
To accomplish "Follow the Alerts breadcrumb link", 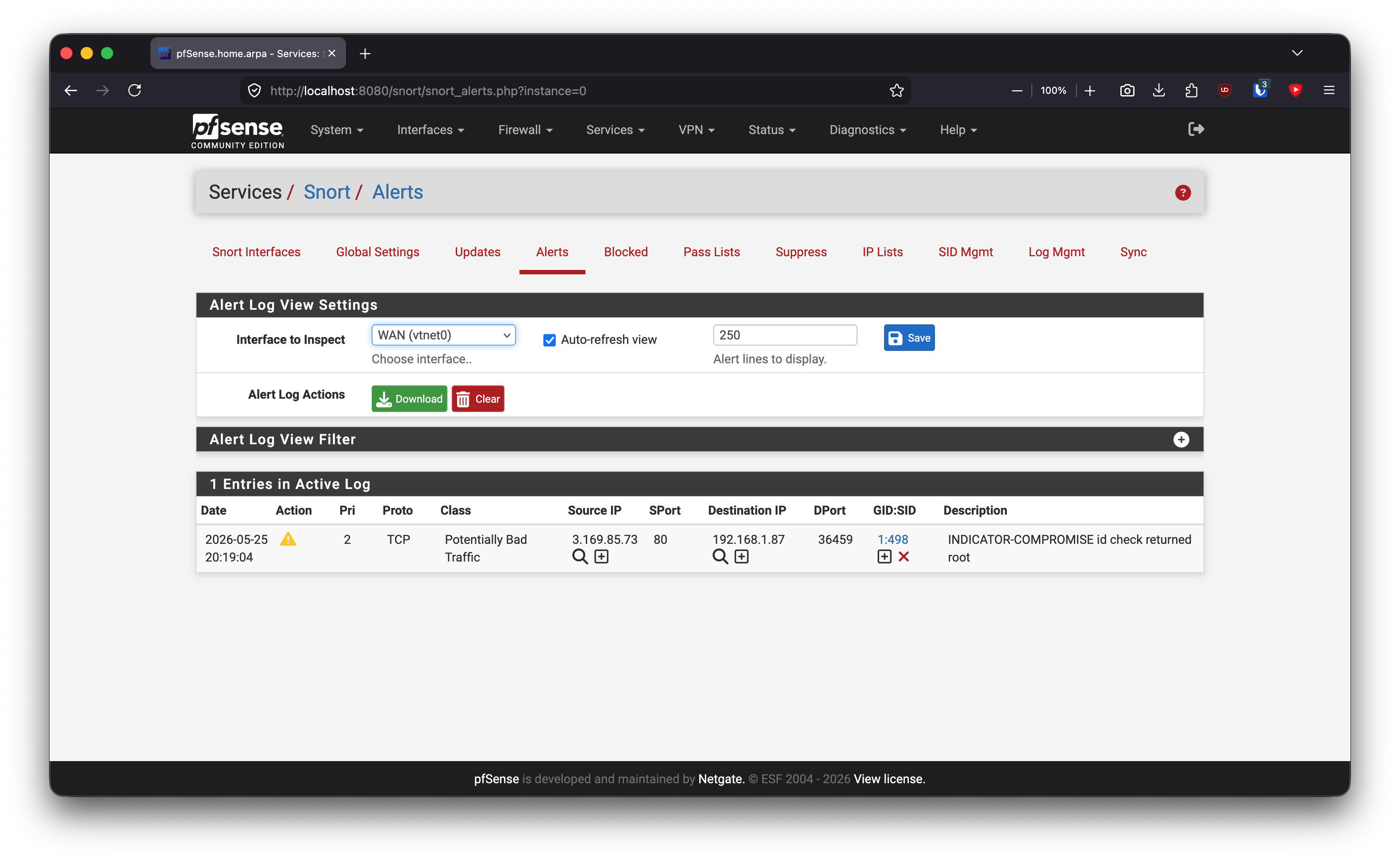I will point(397,192).
